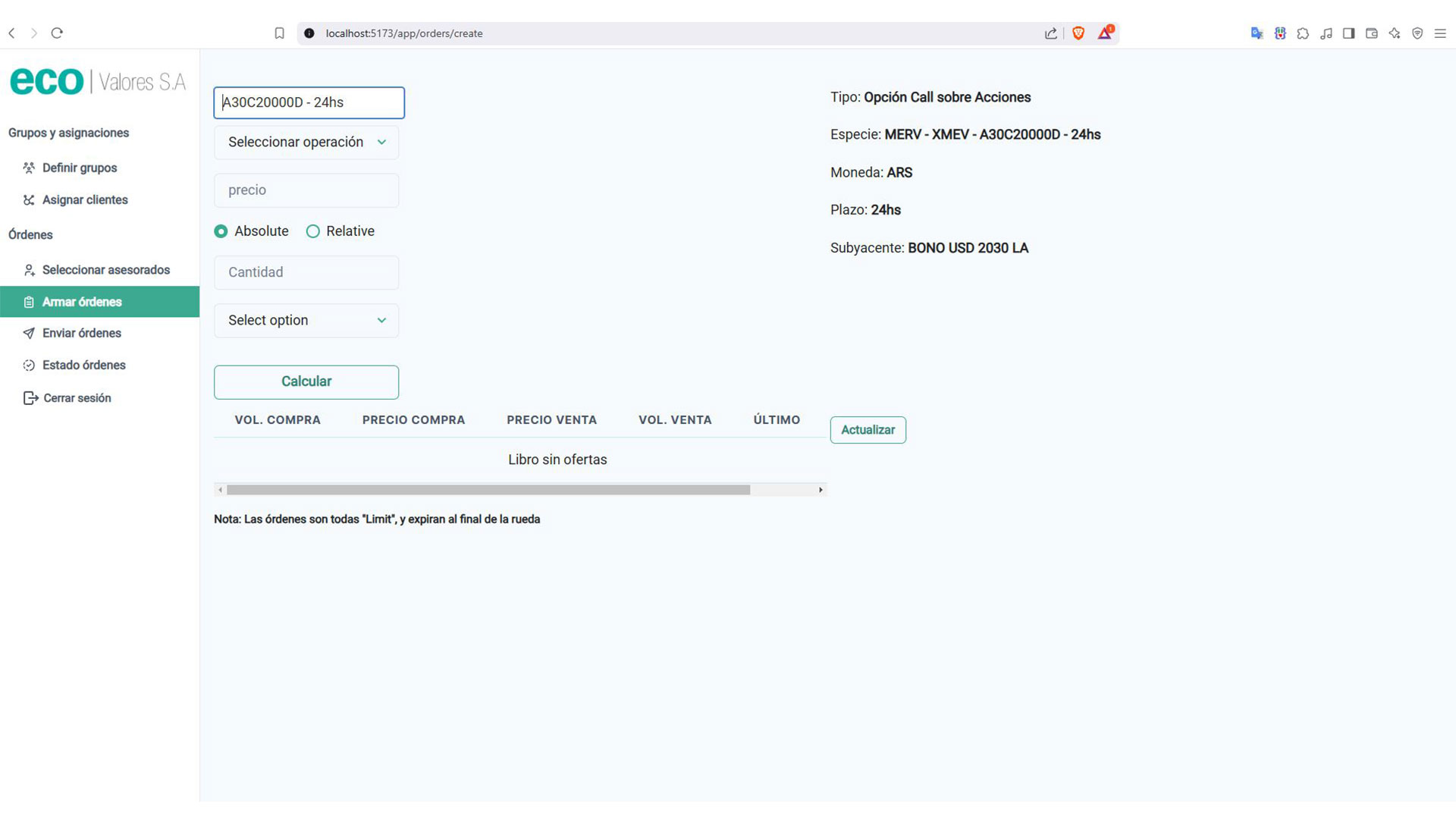This screenshot has height=819, width=1456.
Task: Click the order book horizontal scrollbar
Action: (488, 490)
